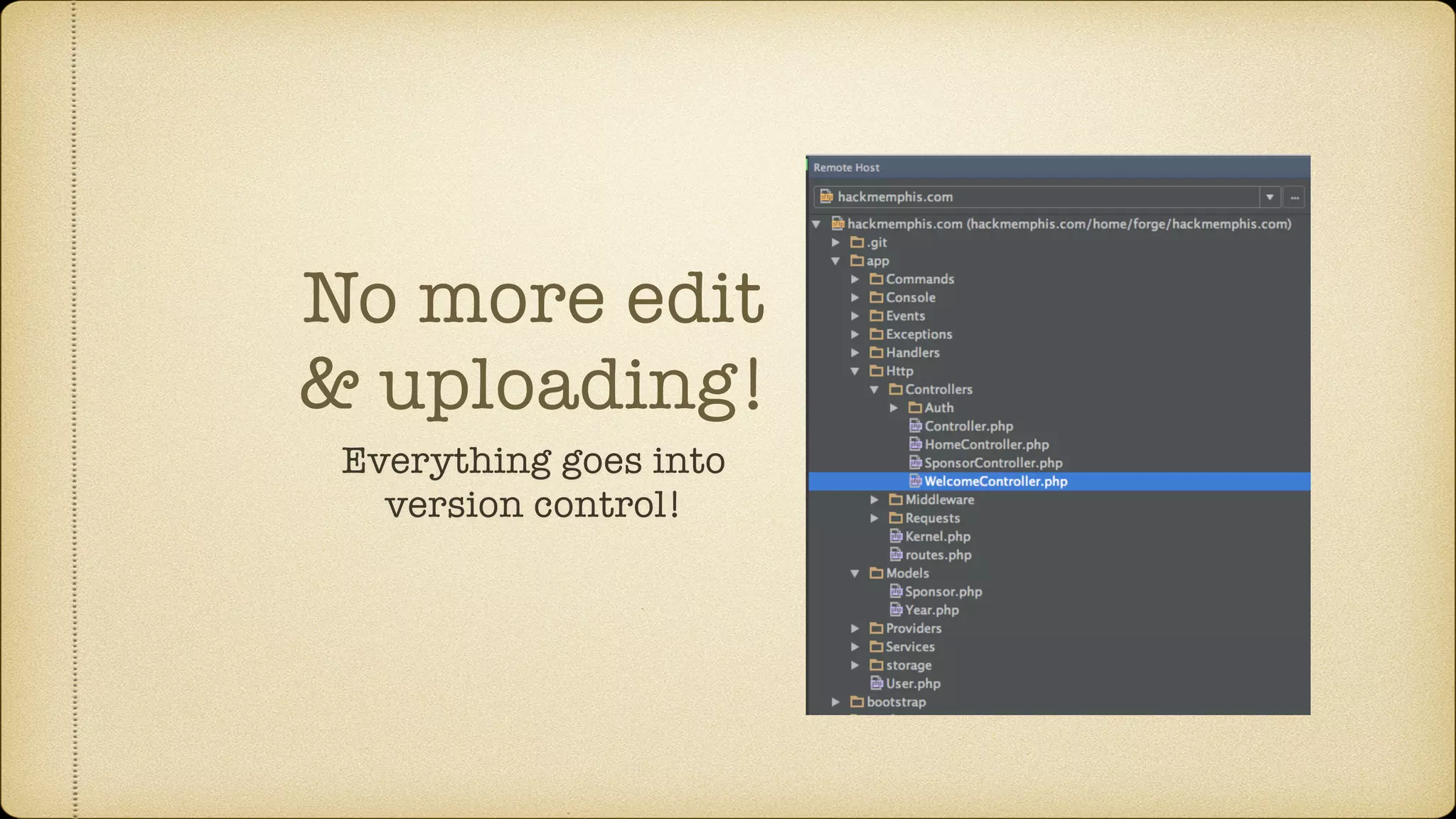
Task: Select the Services folder label
Action: tap(911, 647)
